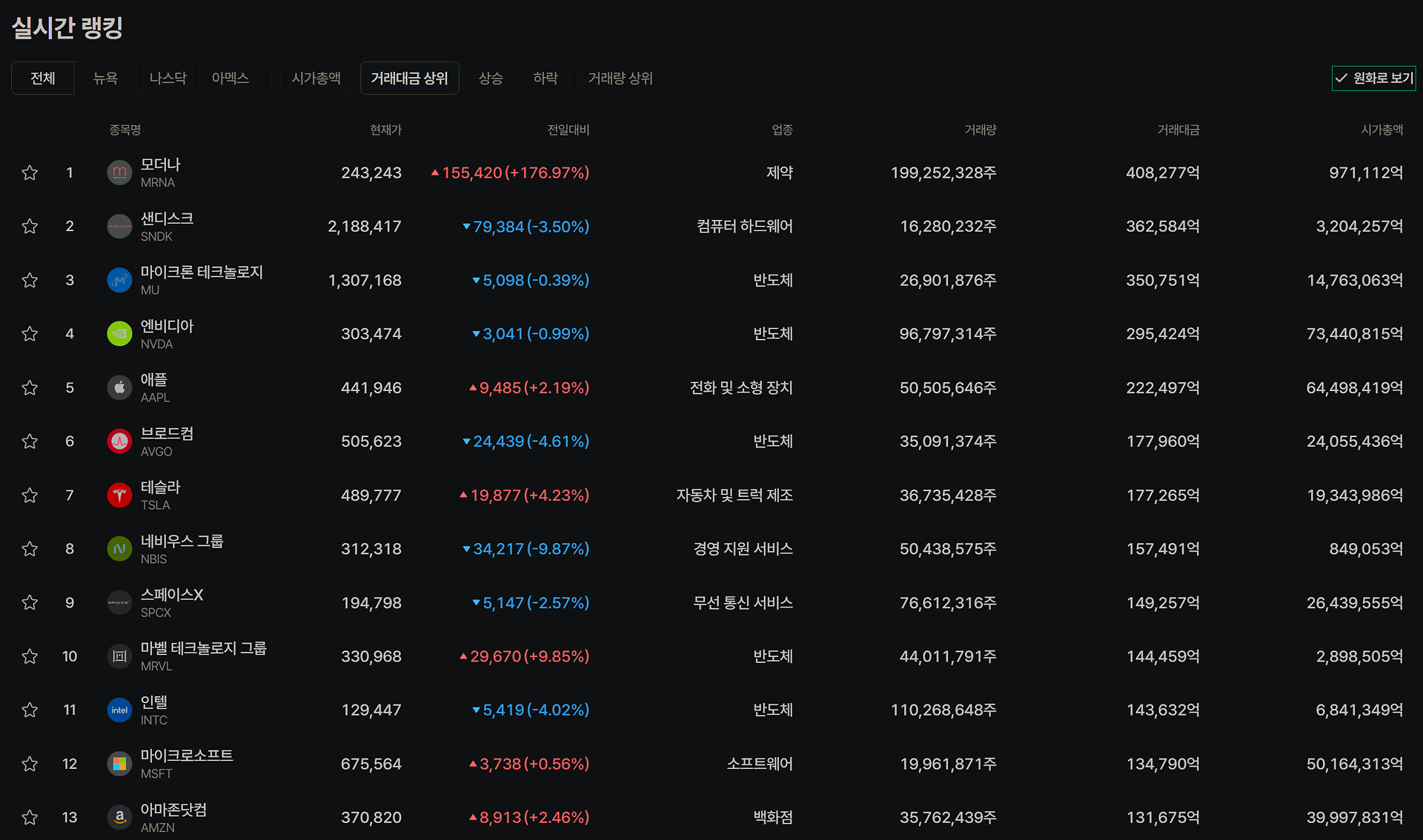Click the SanDisk logo icon
The height and width of the screenshot is (840, 1423).
[x=119, y=227]
